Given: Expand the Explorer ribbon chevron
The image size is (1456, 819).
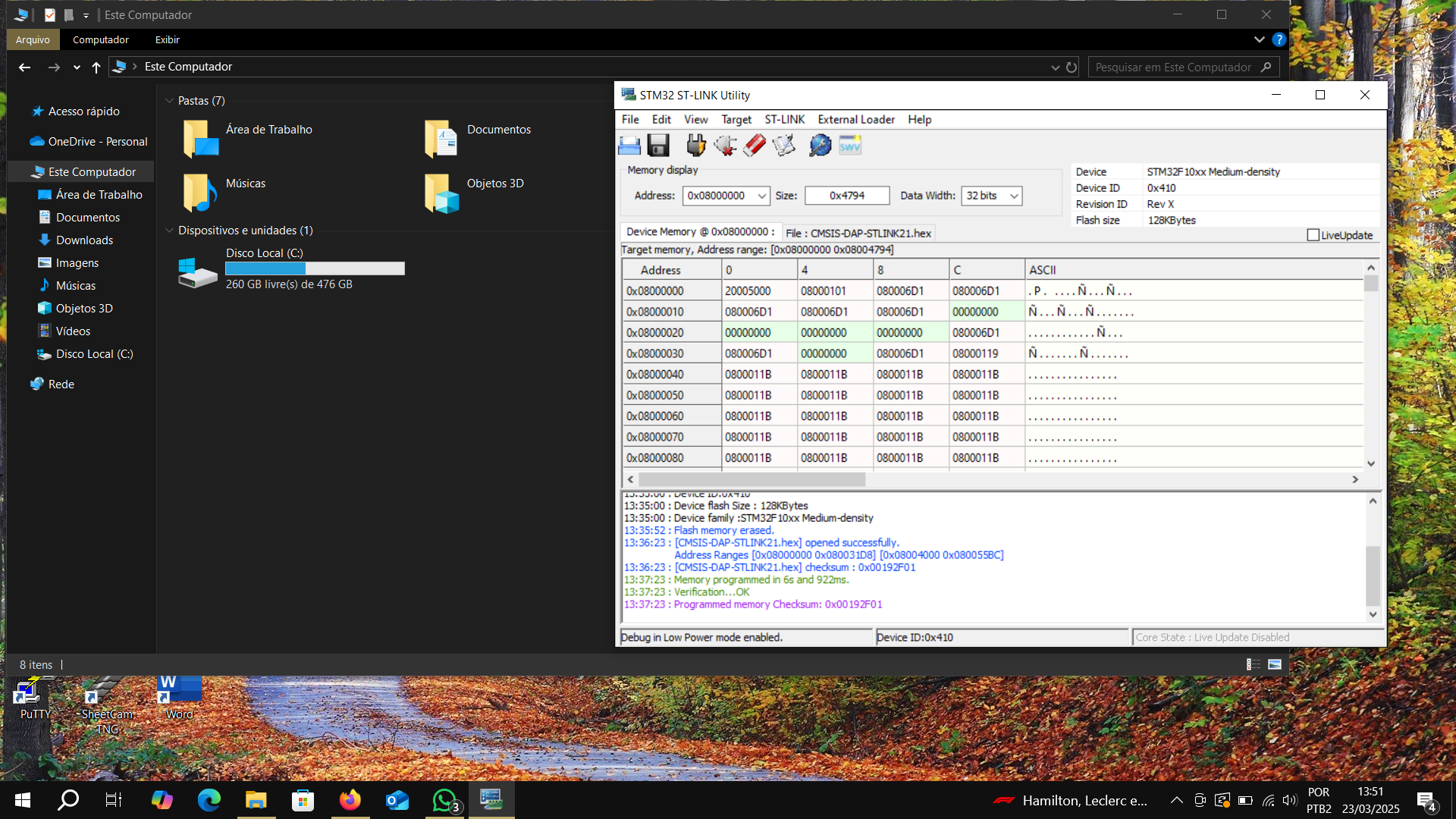Looking at the screenshot, I should tap(1259, 39).
